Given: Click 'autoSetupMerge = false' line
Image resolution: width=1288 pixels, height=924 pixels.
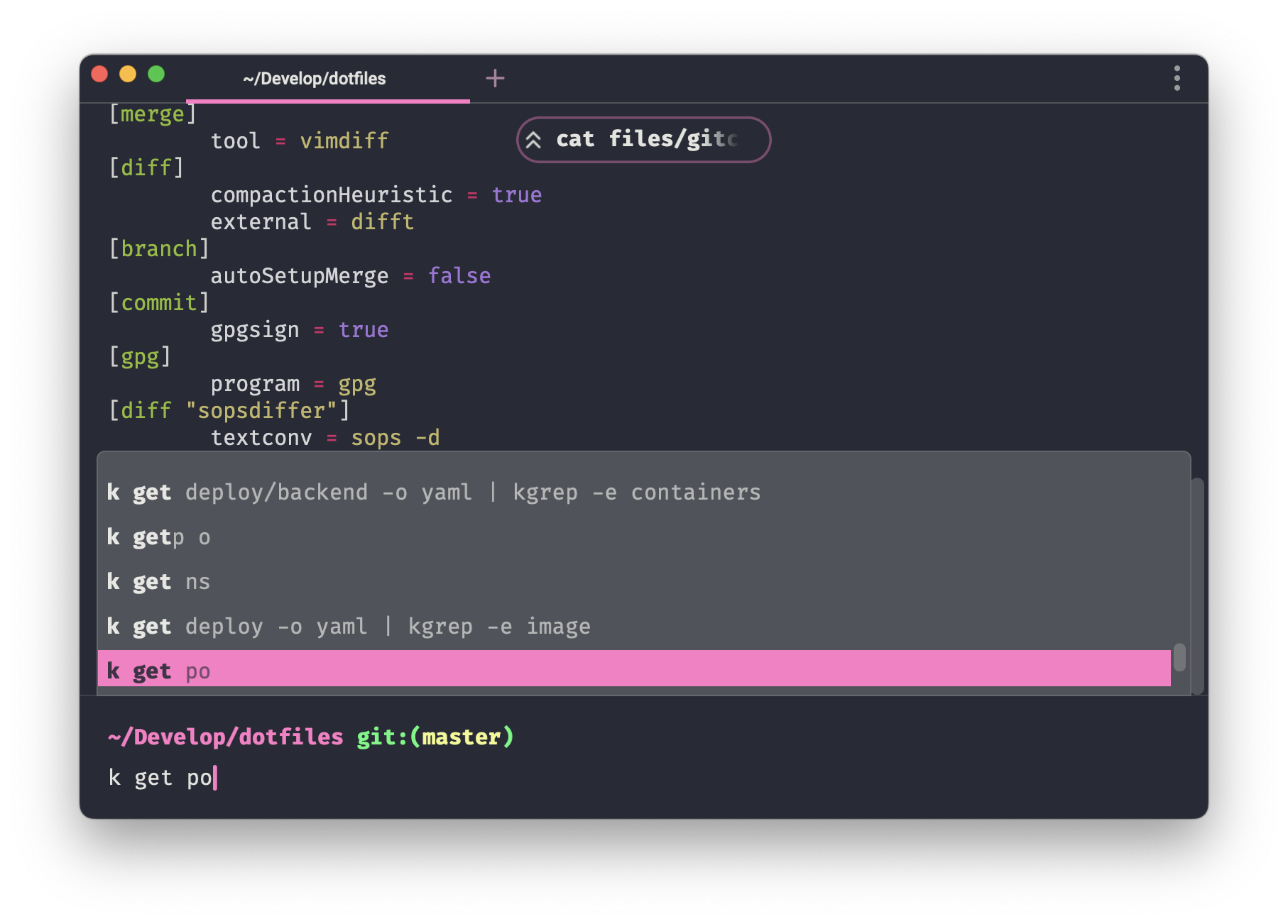Looking at the screenshot, I should (351, 276).
